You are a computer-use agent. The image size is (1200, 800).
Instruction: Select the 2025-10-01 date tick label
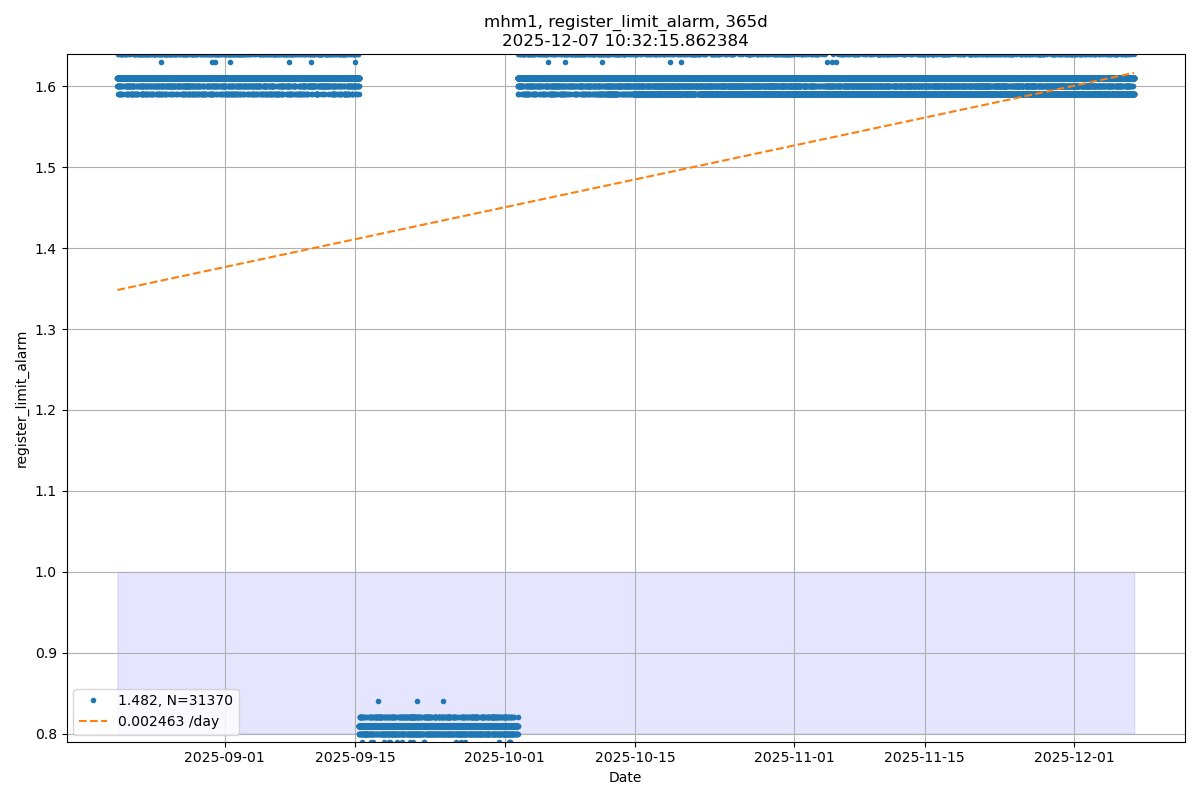(x=505, y=758)
